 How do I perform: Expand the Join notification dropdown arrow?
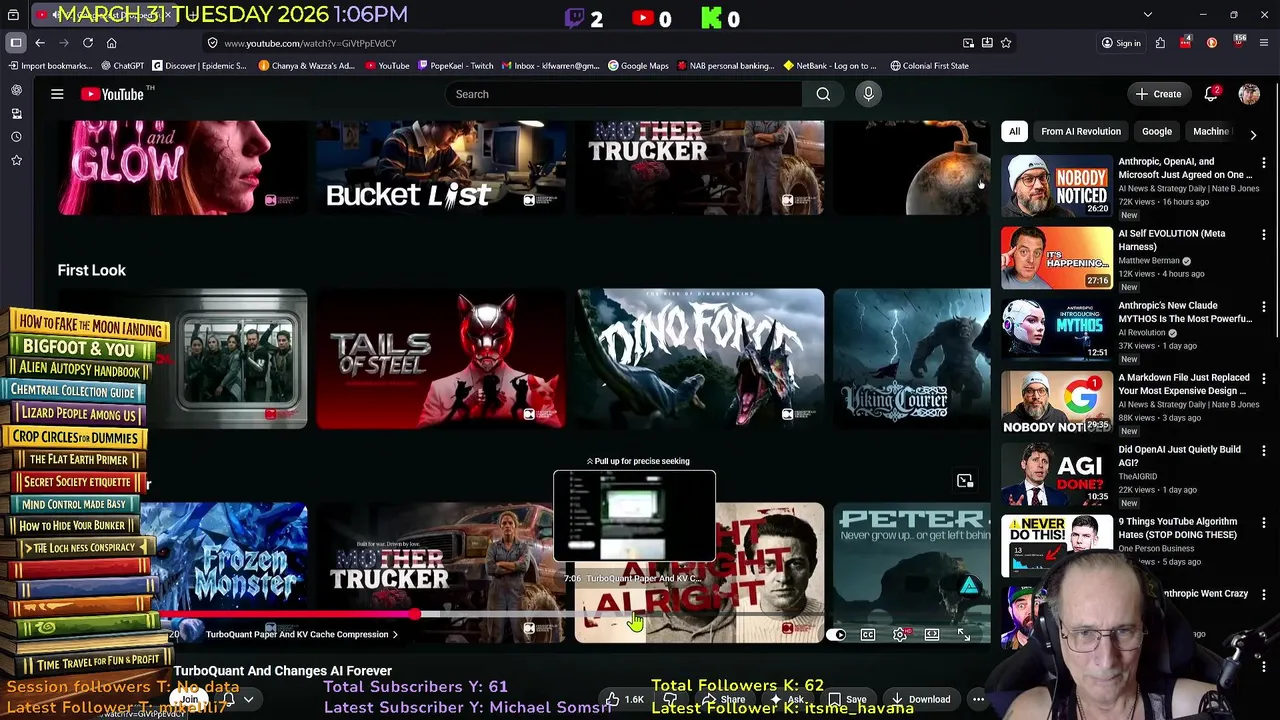tap(248, 699)
